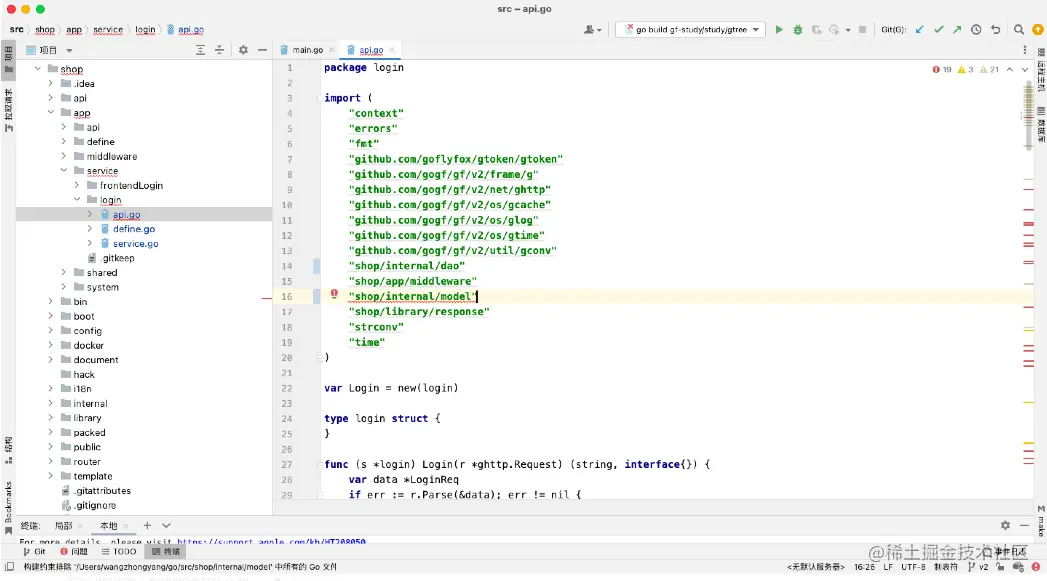
Task: Select define.go in project tree
Action: pos(134,228)
